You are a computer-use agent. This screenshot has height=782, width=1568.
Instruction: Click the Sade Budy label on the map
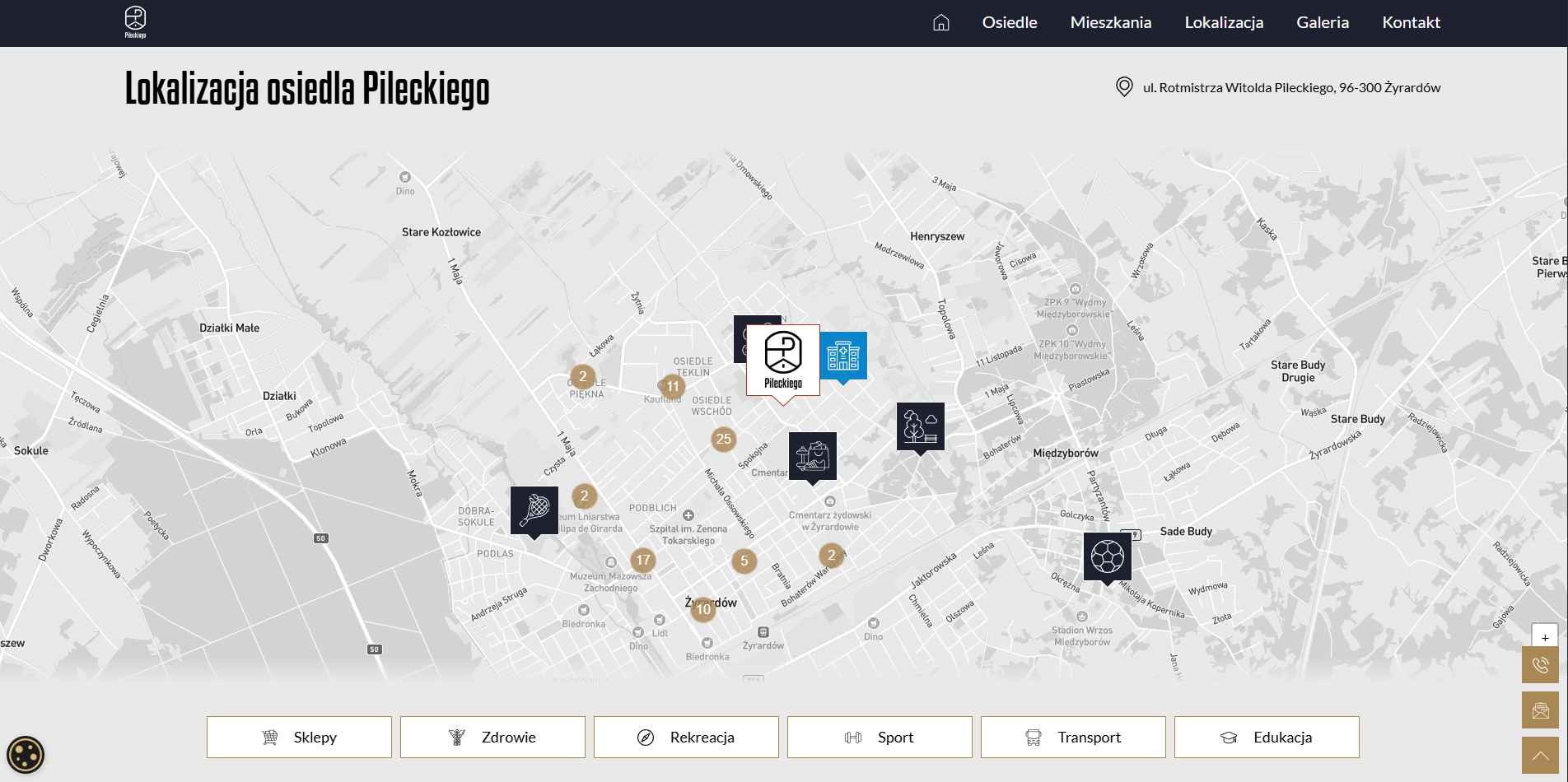click(1186, 532)
